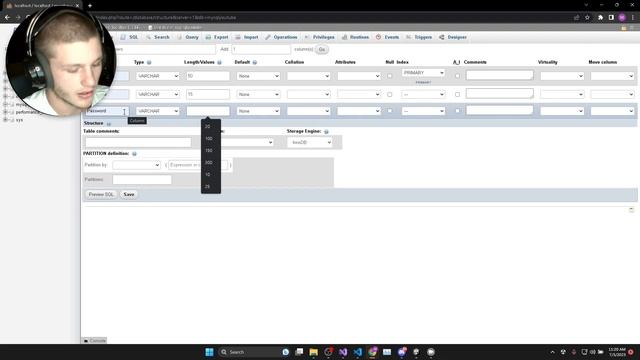Open the browser profile avatar

click(622, 18)
